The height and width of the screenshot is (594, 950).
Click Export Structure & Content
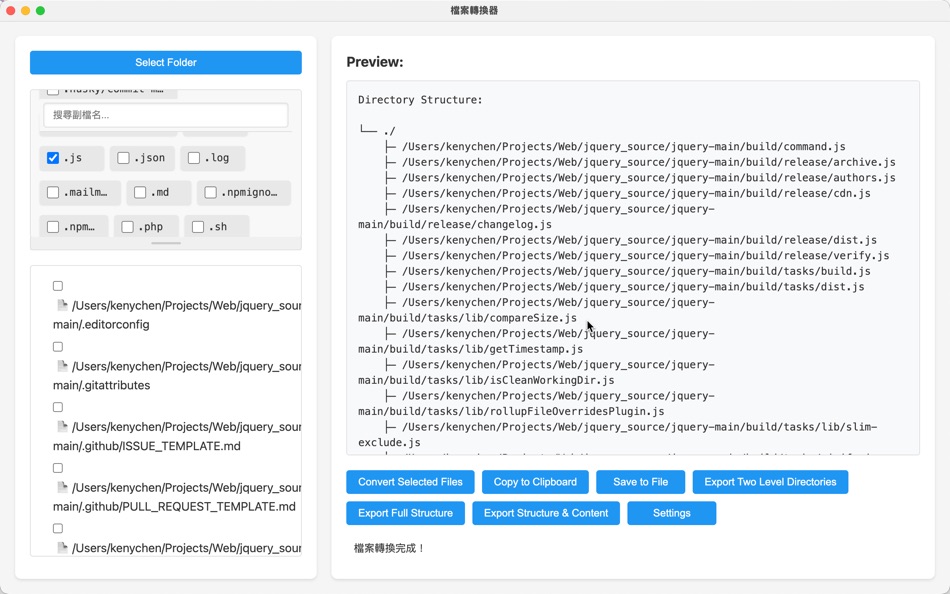546,513
